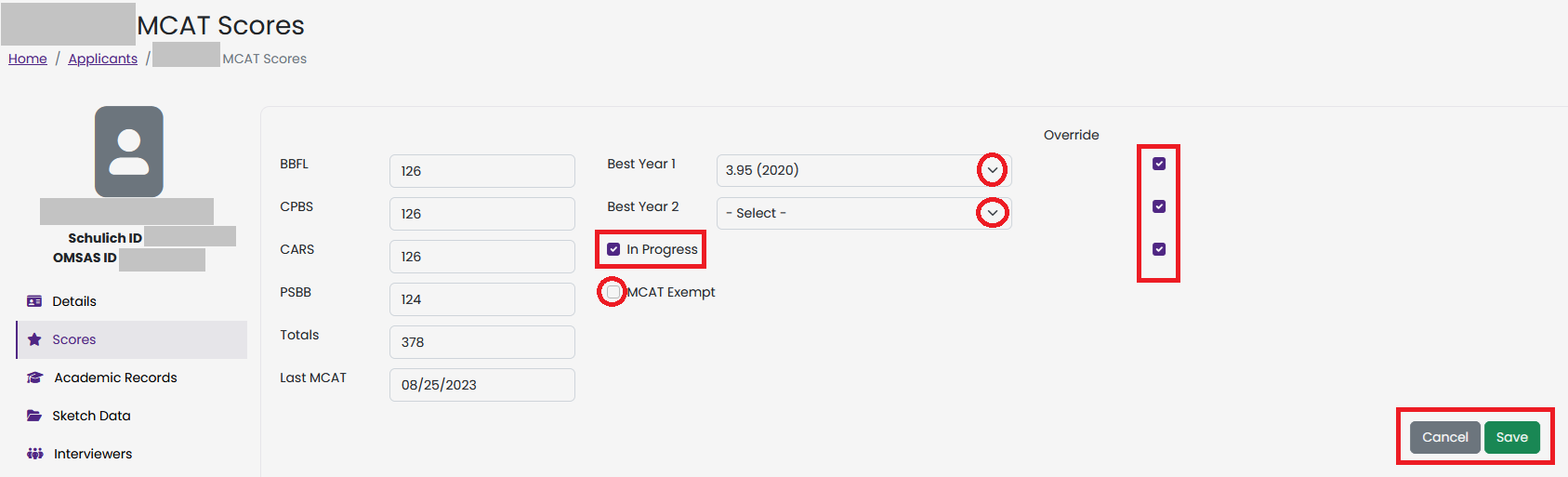Click the Academic Records graduation cap icon

coord(35,378)
